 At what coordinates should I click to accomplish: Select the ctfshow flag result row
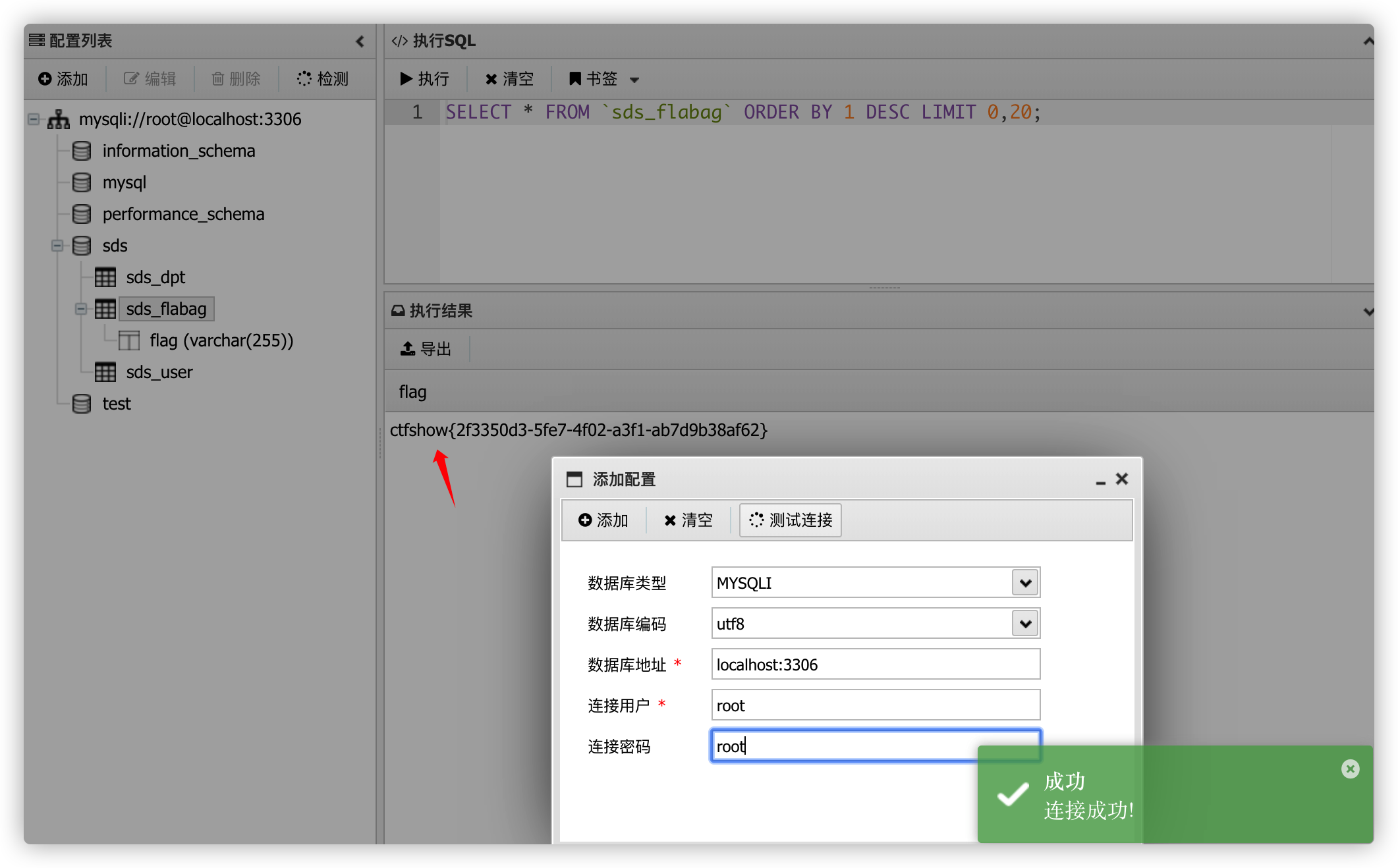point(578,430)
